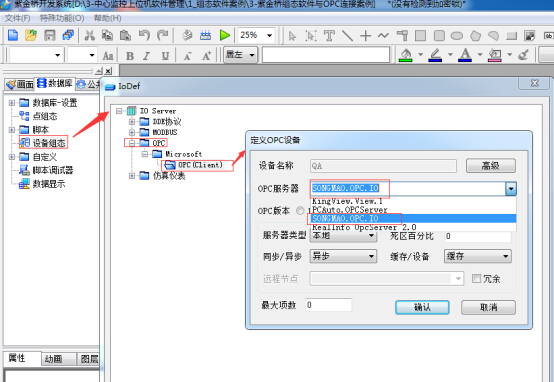Expand the MODBUS tree node
This screenshot has height=382, width=554.
coord(132,132)
